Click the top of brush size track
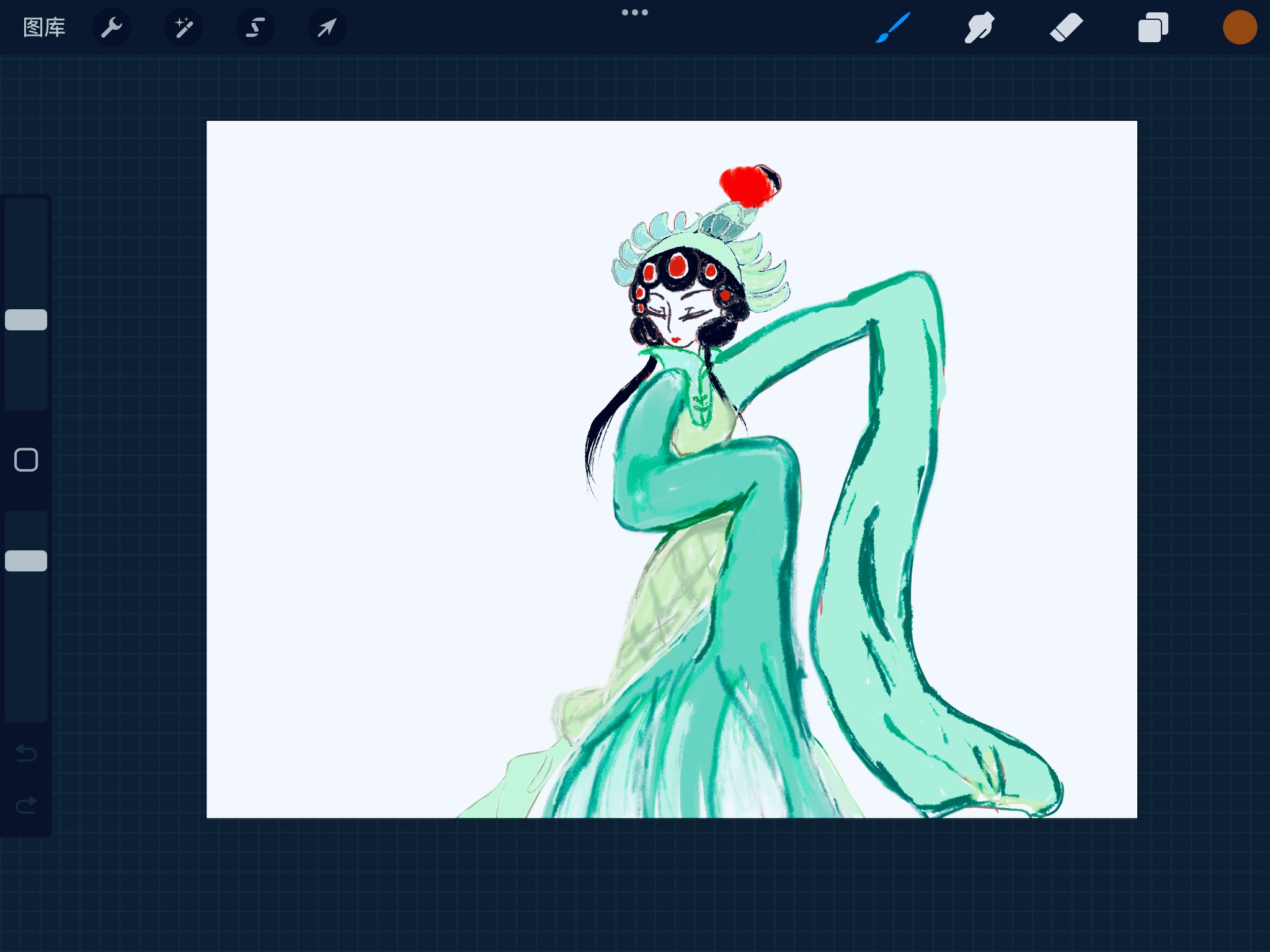 pos(26,208)
